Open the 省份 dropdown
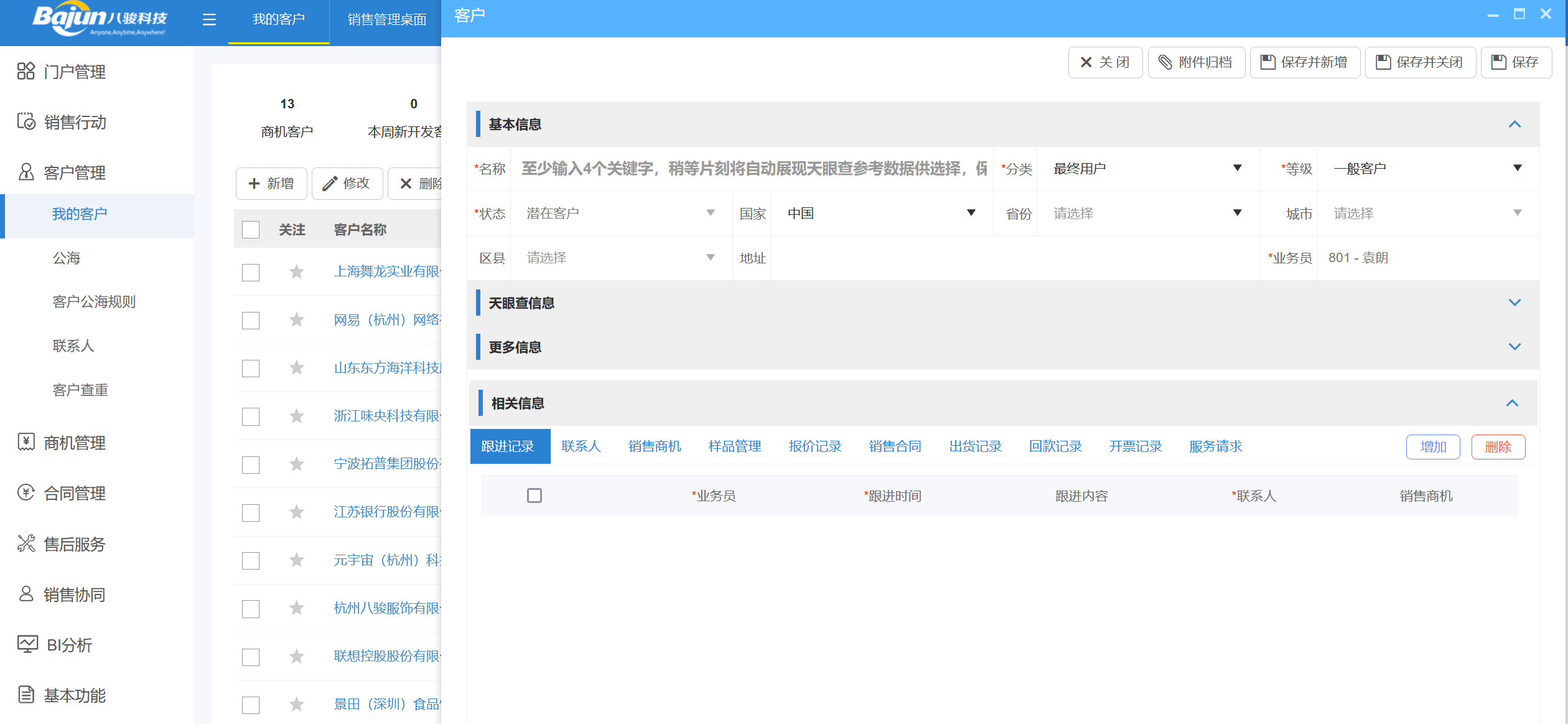1568x724 pixels. pyautogui.click(x=1146, y=214)
